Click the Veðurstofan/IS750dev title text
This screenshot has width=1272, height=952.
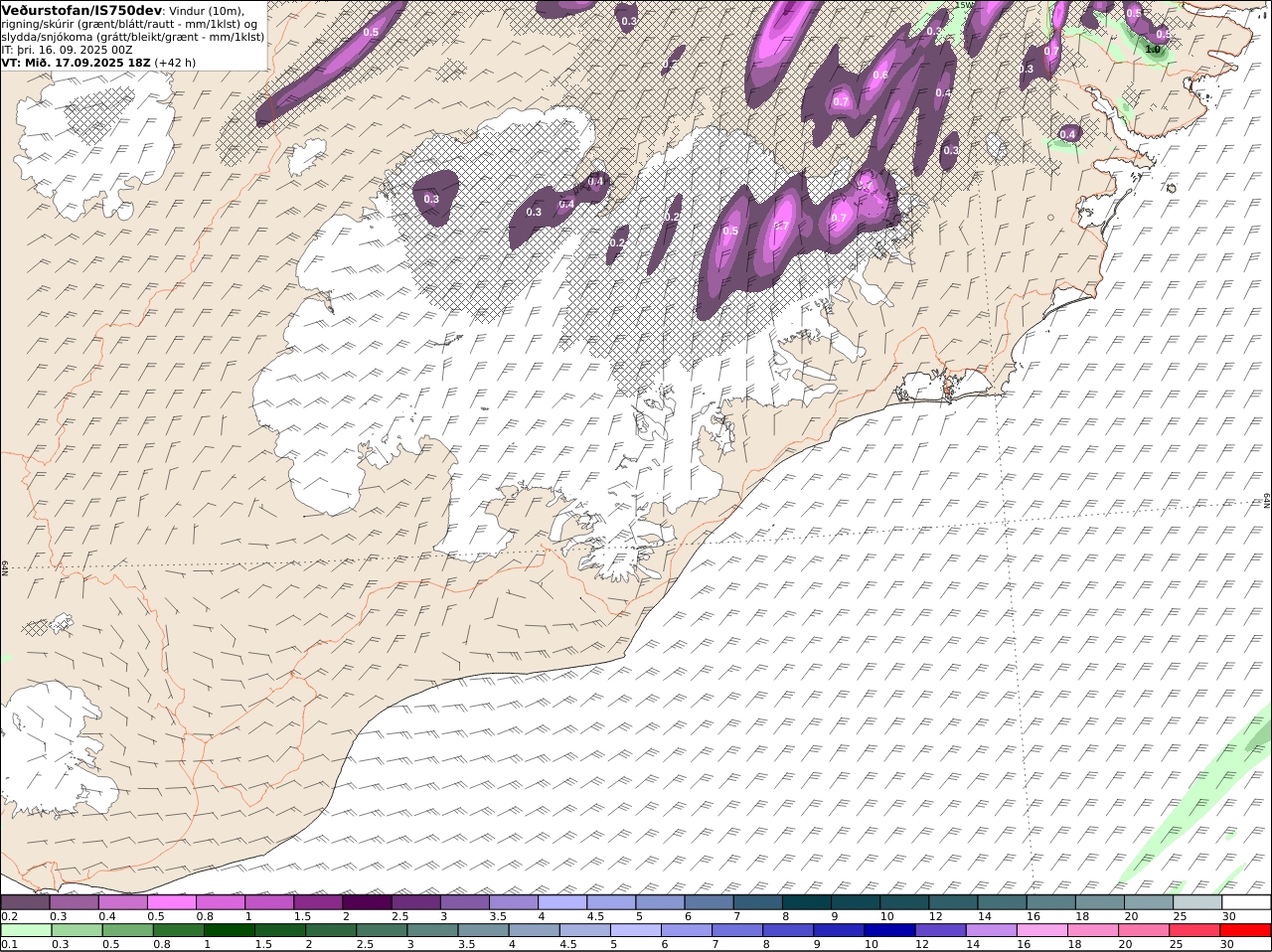click(x=81, y=10)
